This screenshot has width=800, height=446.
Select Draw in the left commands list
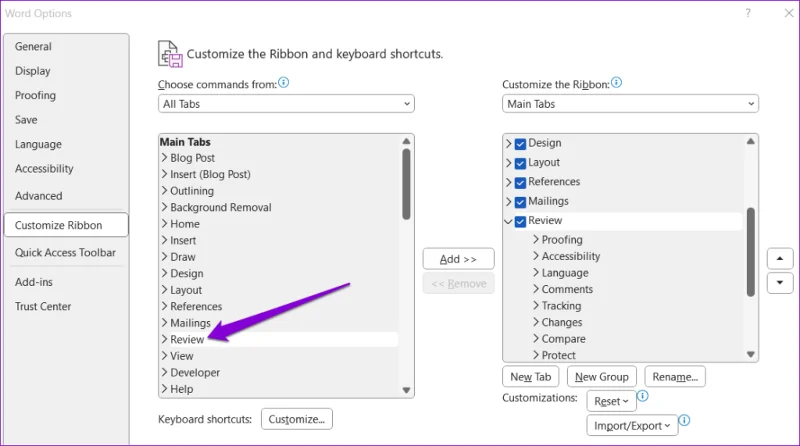183,257
